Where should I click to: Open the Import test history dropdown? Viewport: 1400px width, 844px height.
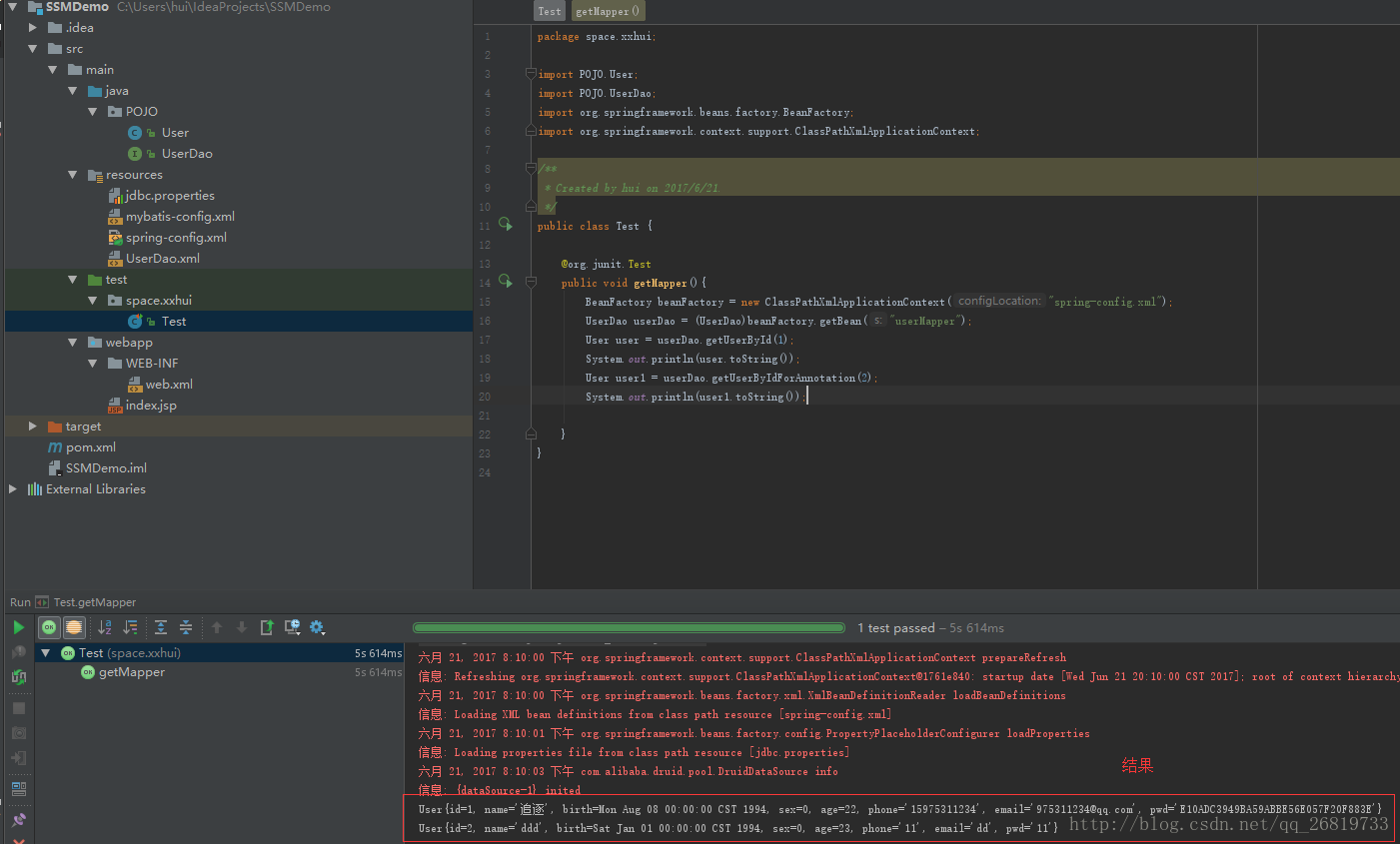pyautogui.click(x=293, y=627)
